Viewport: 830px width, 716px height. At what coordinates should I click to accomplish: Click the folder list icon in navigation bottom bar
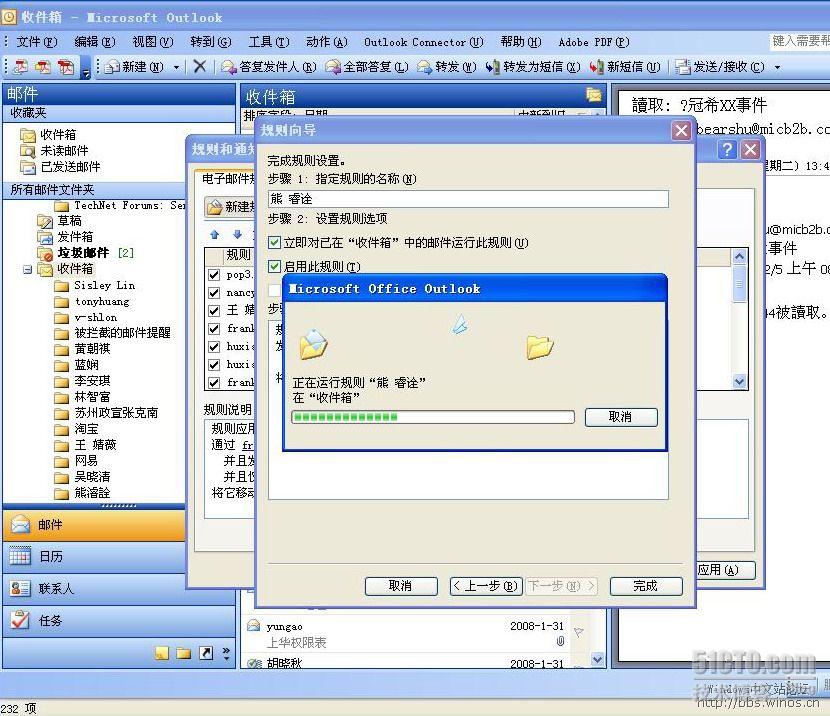[184, 654]
